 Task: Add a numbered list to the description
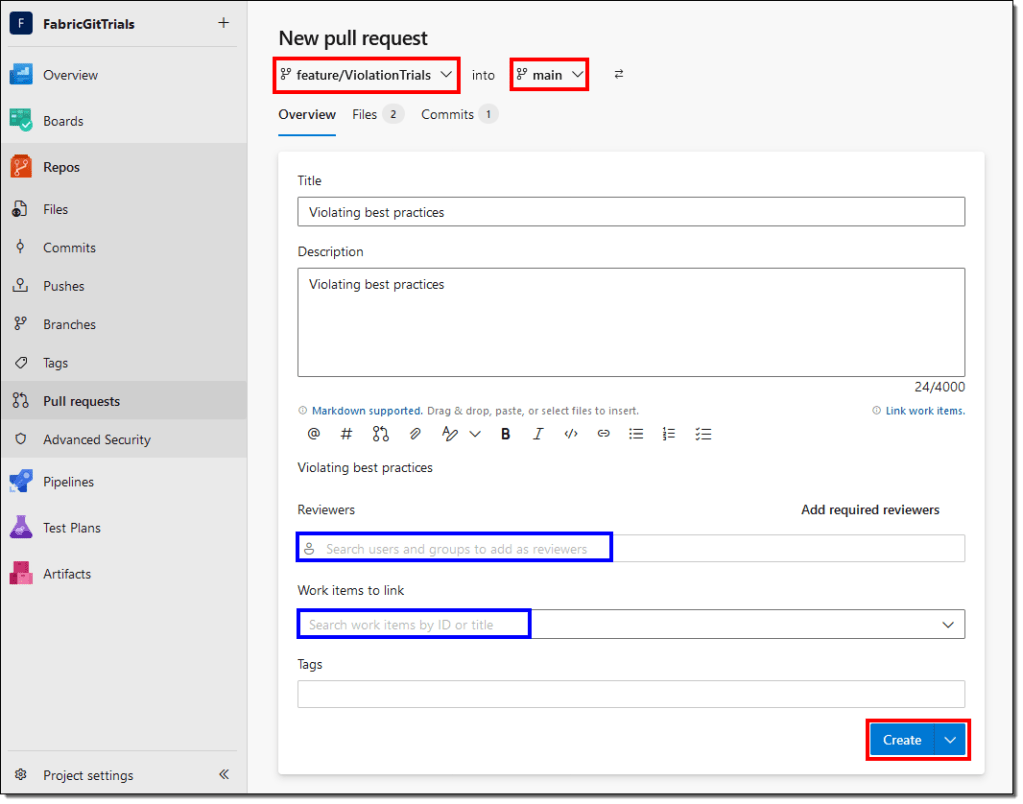tap(669, 434)
